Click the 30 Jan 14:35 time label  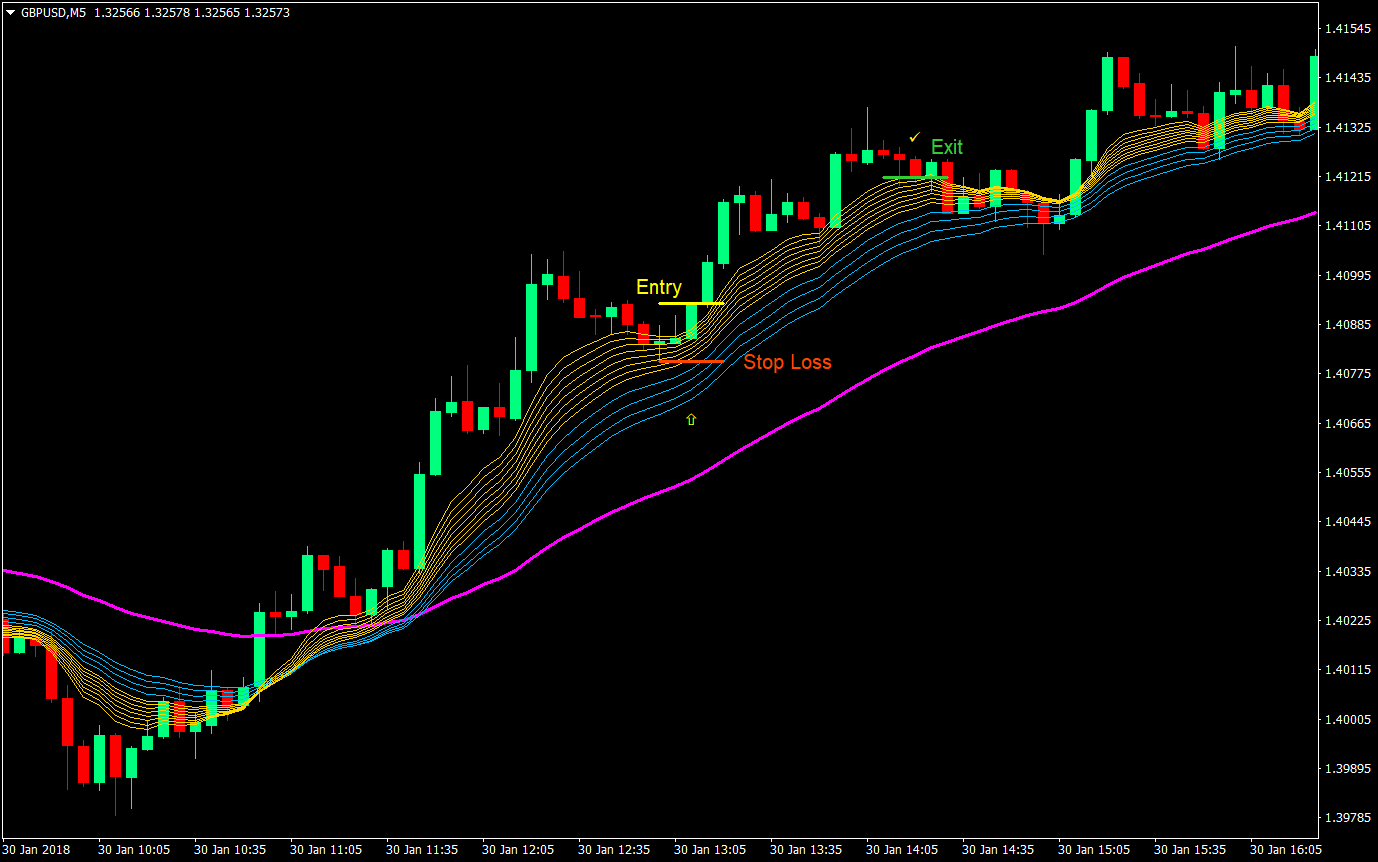[x=998, y=850]
